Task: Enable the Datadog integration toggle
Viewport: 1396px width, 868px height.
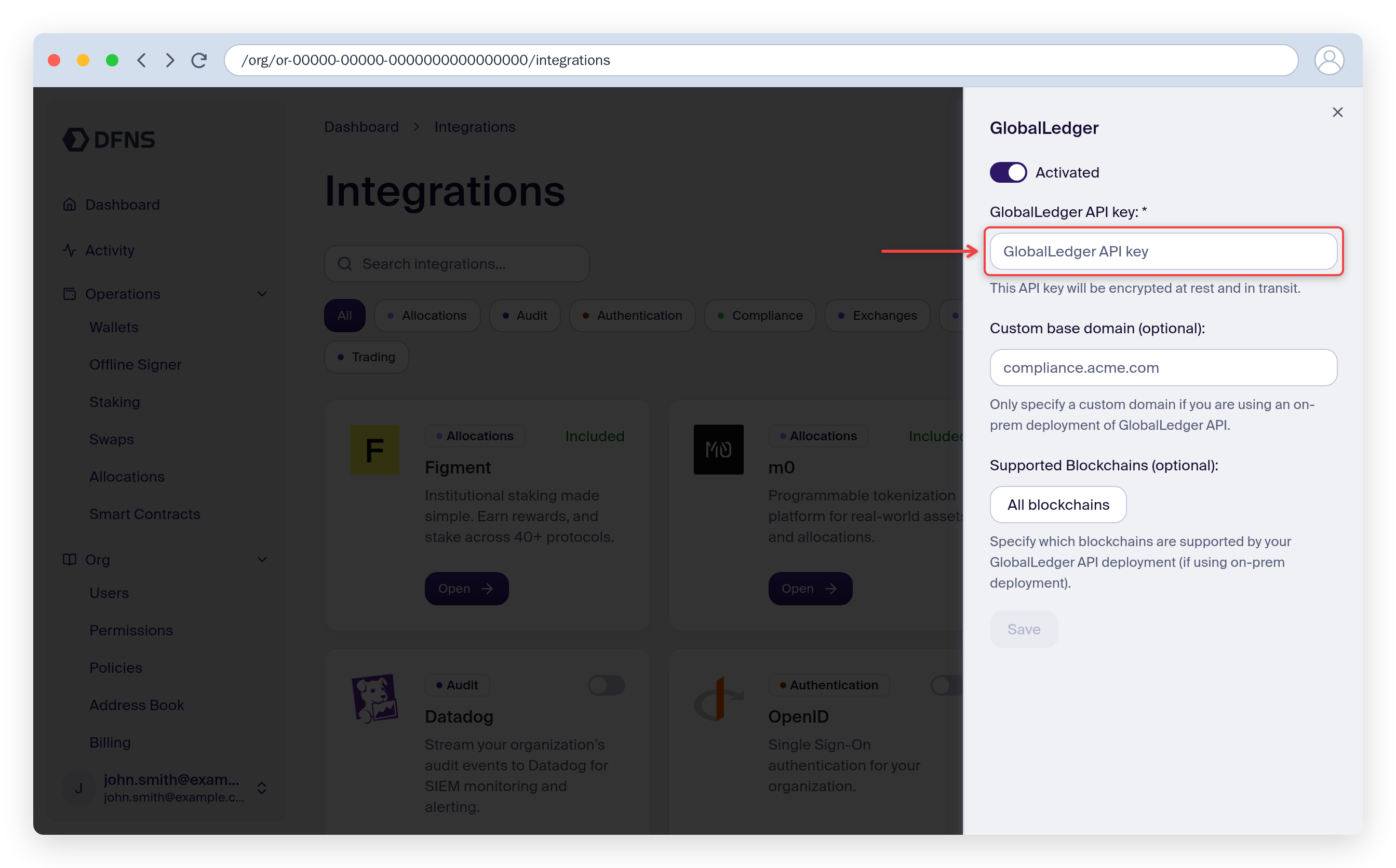Action: [607, 685]
